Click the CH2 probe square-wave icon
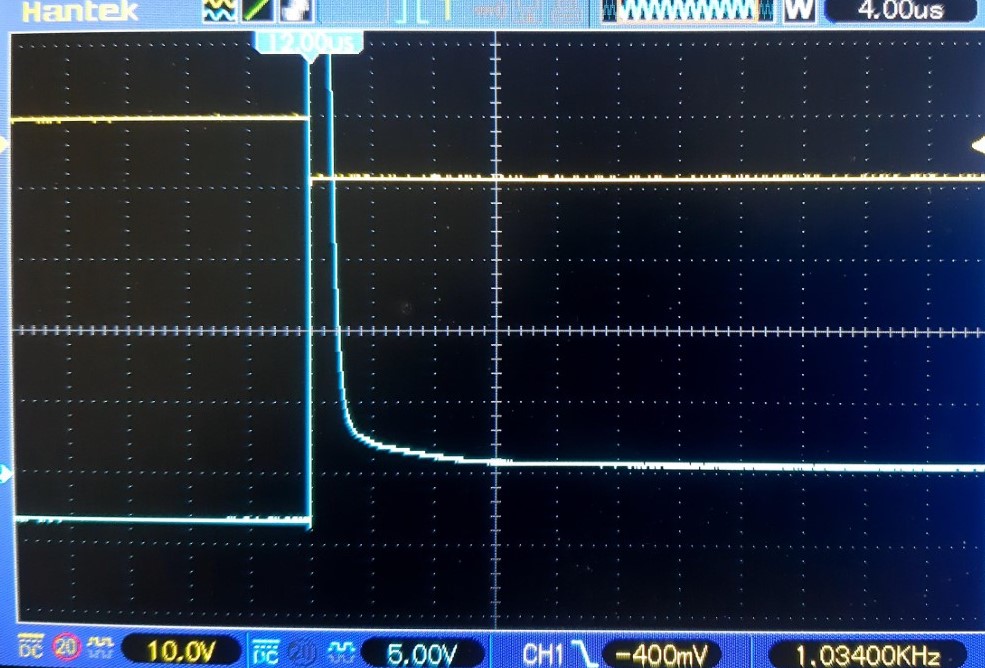The width and height of the screenshot is (985, 668). pos(342,652)
